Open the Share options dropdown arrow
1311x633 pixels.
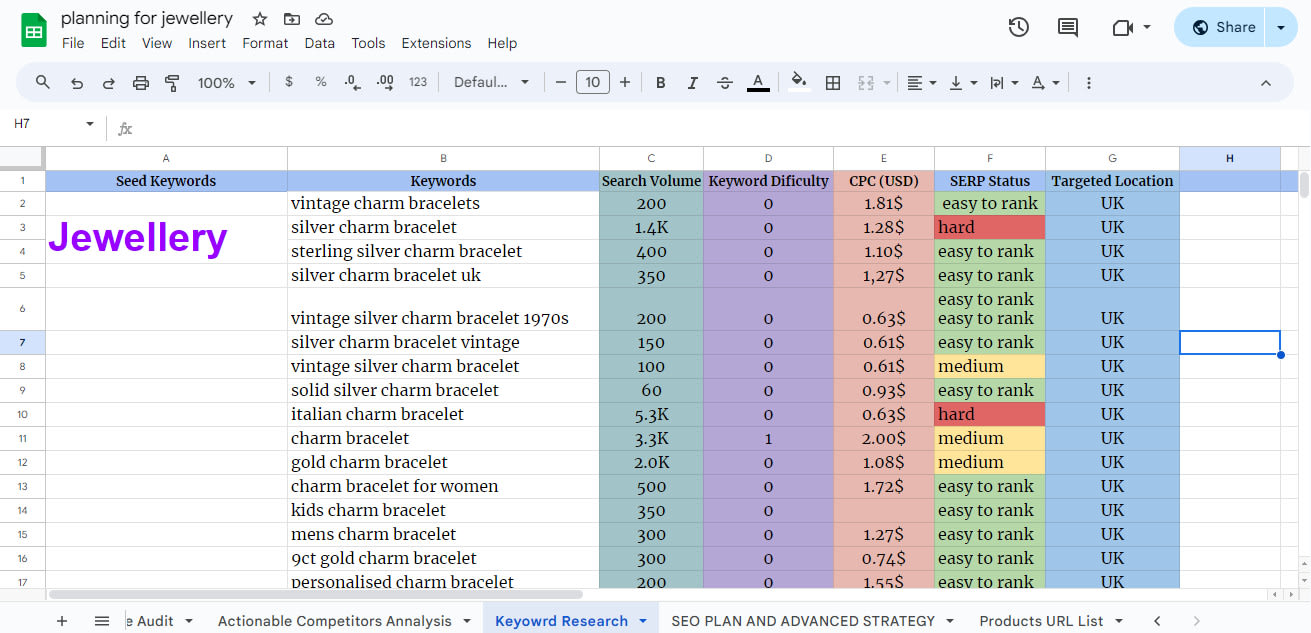pyautogui.click(x=1281, y=27)
